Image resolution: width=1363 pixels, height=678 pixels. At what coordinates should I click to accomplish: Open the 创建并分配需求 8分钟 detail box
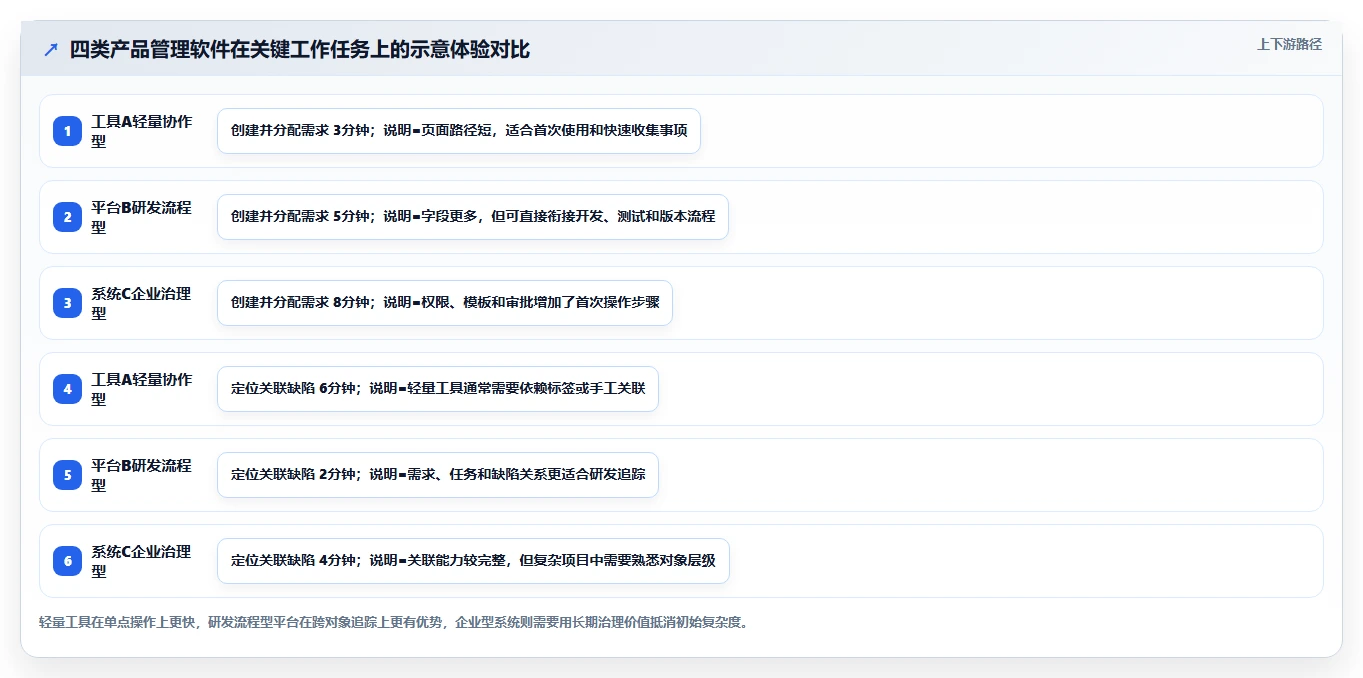point(445,303)
